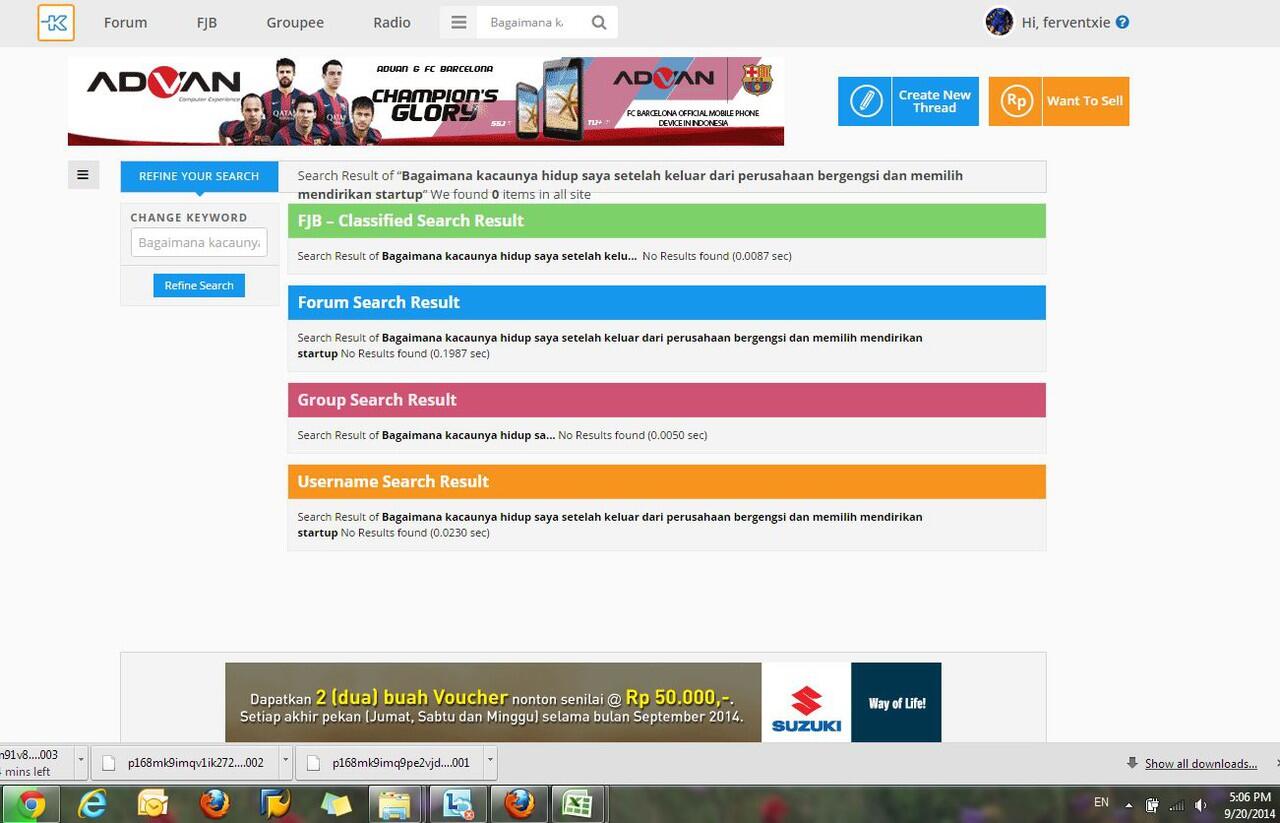Viewport: 1280px width, 823px height.
Task: Click 'No Results found (0.0050 sec)' text
Action: [633, 435]
